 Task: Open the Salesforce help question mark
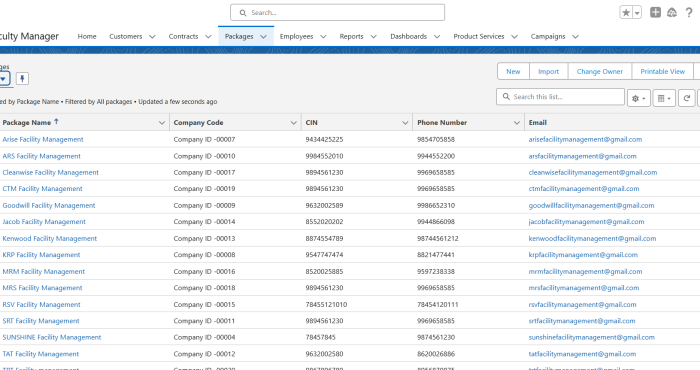689,12
